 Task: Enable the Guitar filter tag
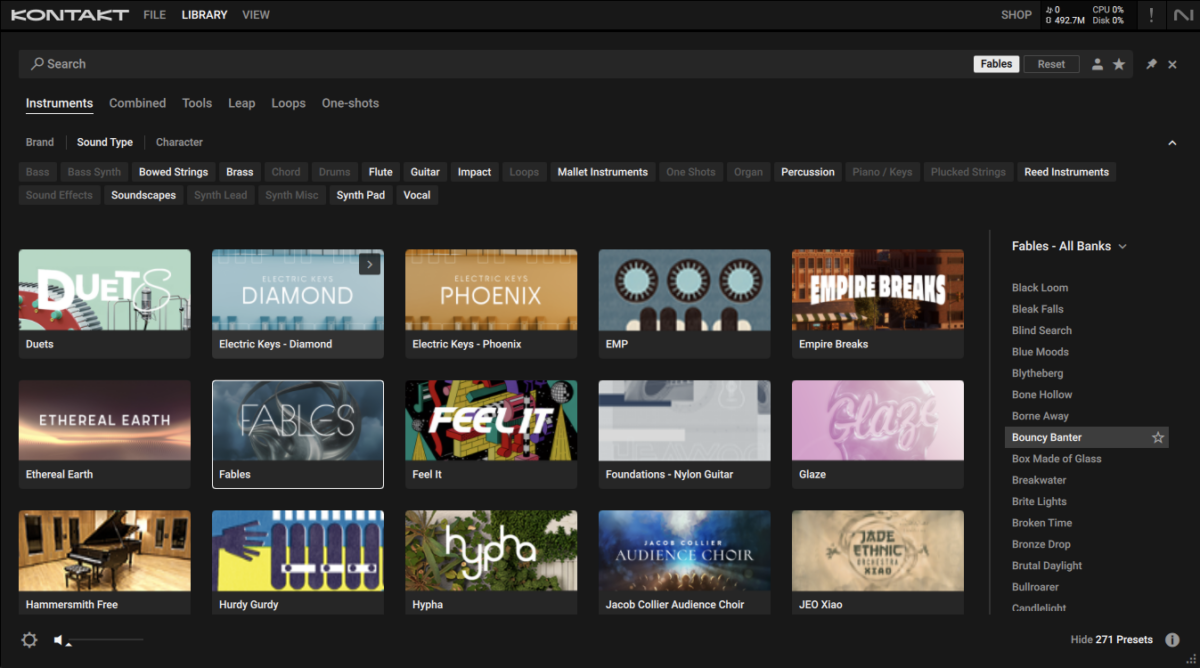coord(425,172)
